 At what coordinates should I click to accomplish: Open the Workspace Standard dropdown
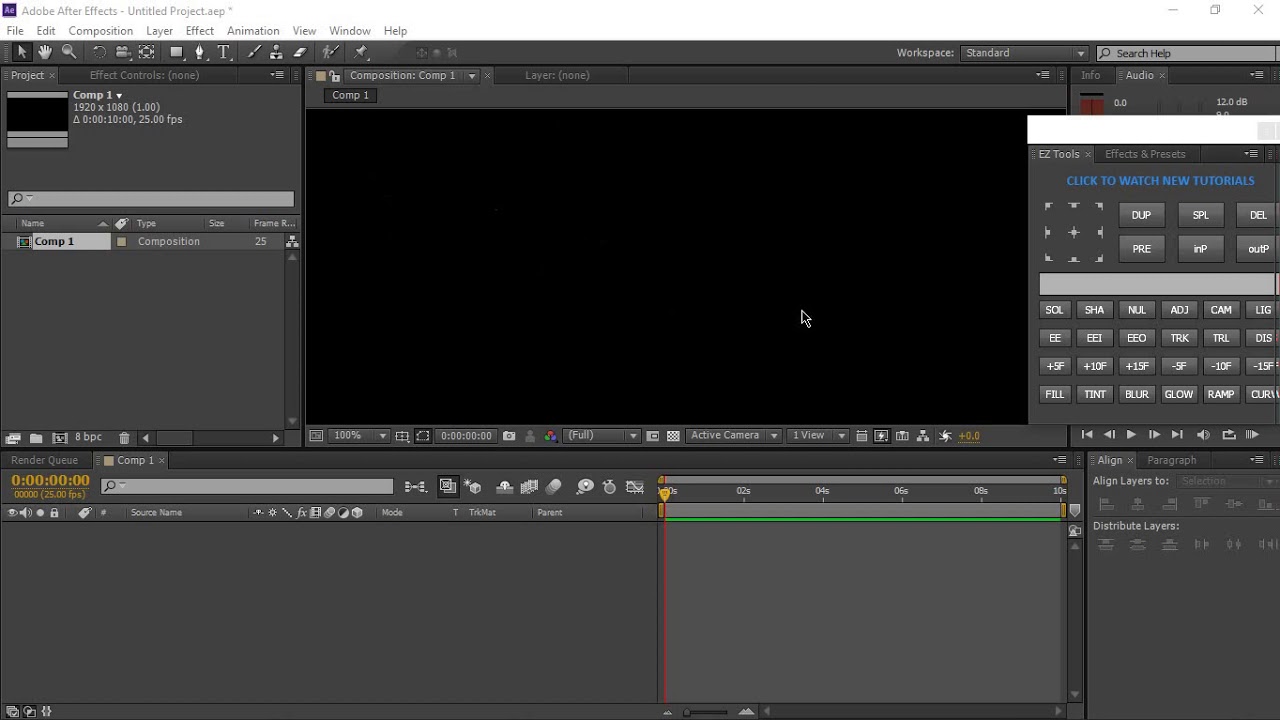click(1024, 53)
